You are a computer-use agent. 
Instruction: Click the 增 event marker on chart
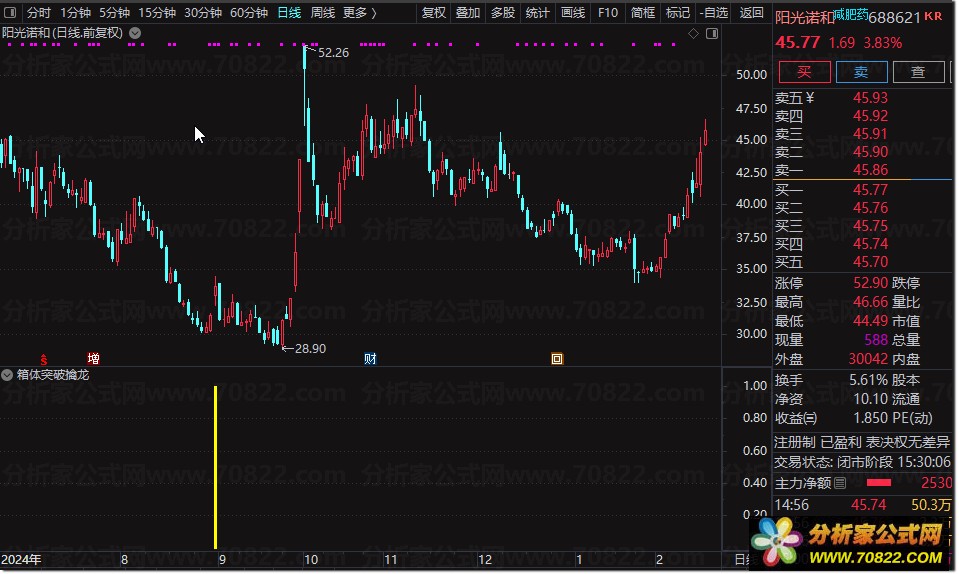point(93,358)
